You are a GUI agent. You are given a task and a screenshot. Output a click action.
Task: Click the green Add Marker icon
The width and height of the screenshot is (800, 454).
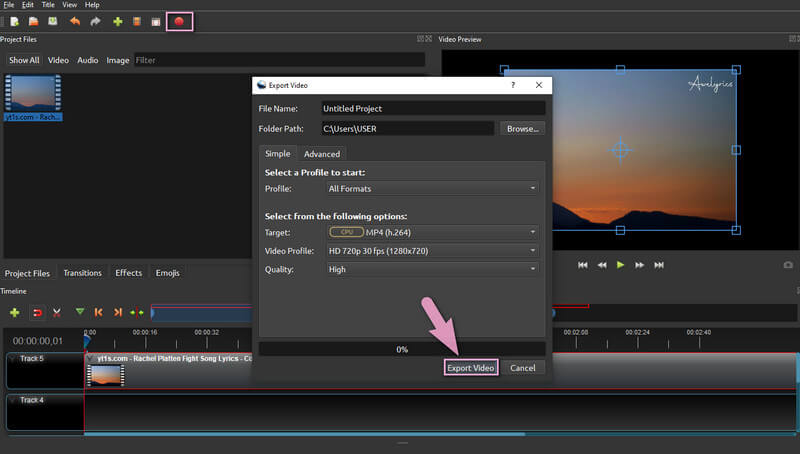pos(80,312)
